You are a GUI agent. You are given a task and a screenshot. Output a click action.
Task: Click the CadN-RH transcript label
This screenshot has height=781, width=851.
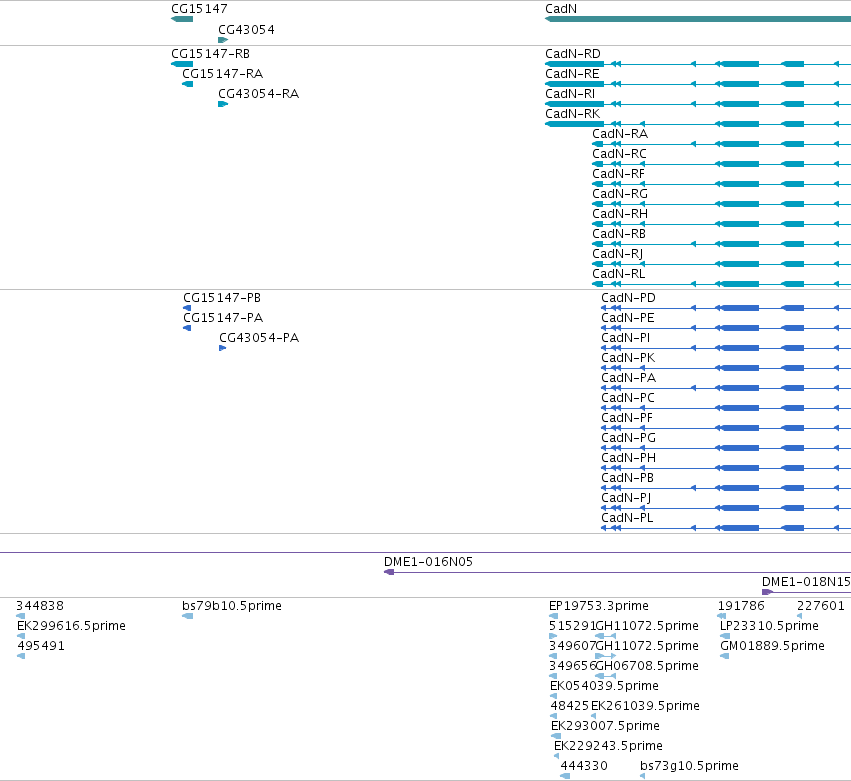(620, 214)
